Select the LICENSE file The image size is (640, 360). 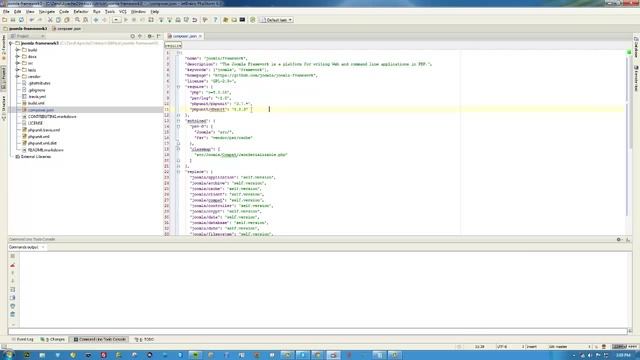coord(35,123)
